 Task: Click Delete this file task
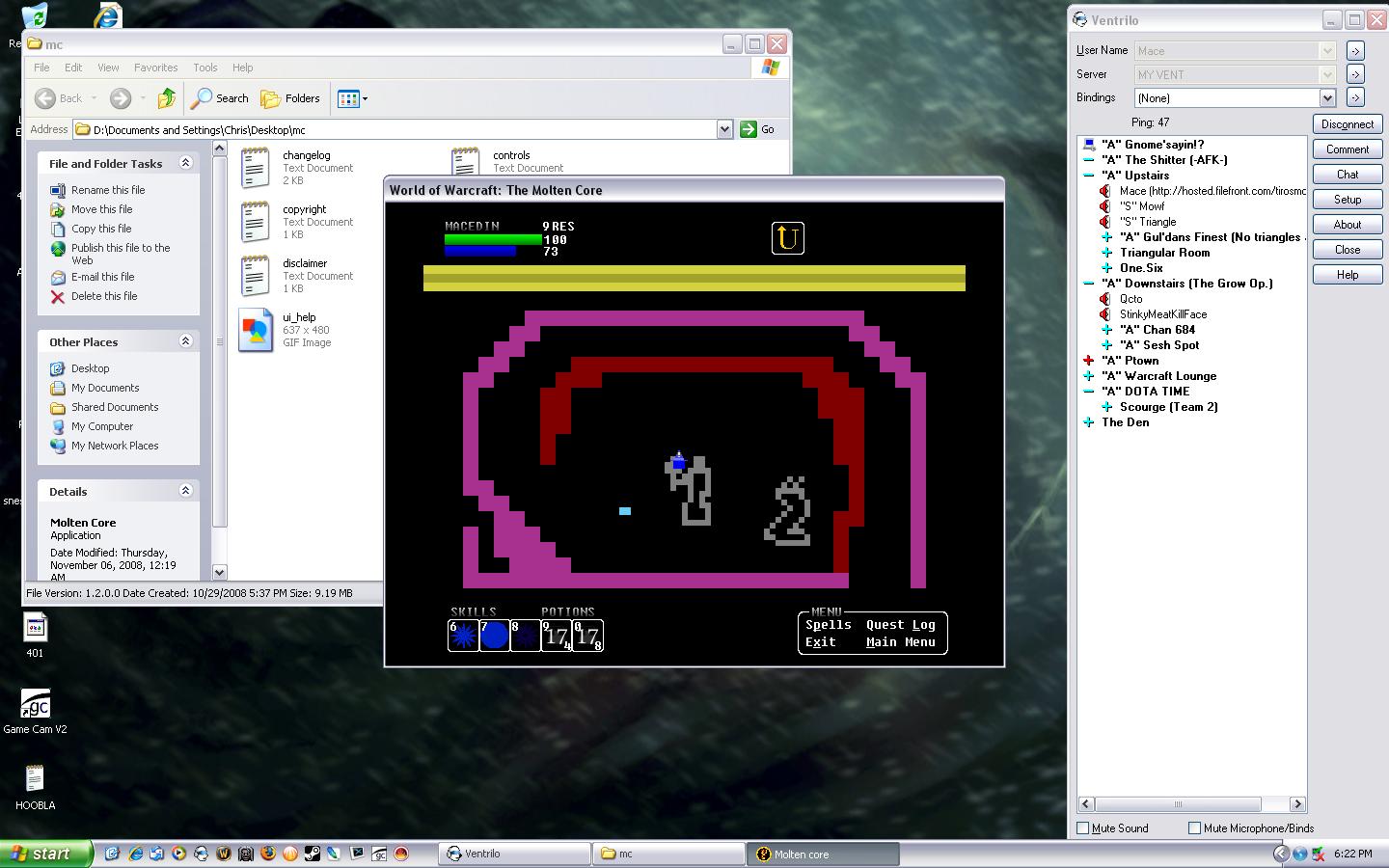click(103, 296)
